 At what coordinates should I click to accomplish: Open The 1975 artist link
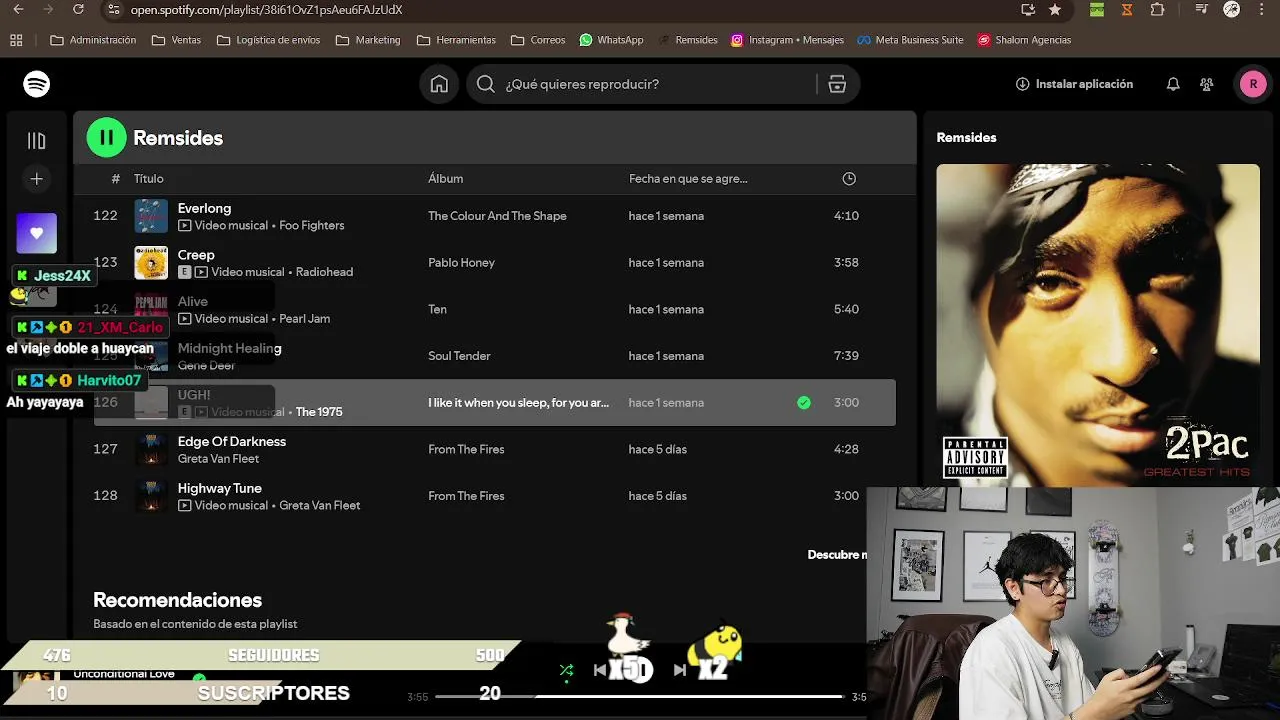(x=319, y=412)
